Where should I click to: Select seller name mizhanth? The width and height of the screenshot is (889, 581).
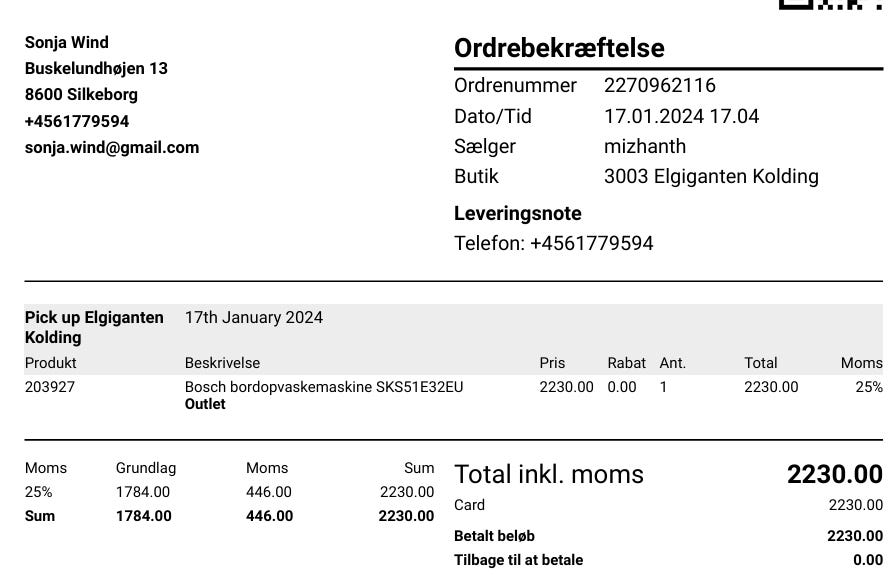tap(644, 146)
